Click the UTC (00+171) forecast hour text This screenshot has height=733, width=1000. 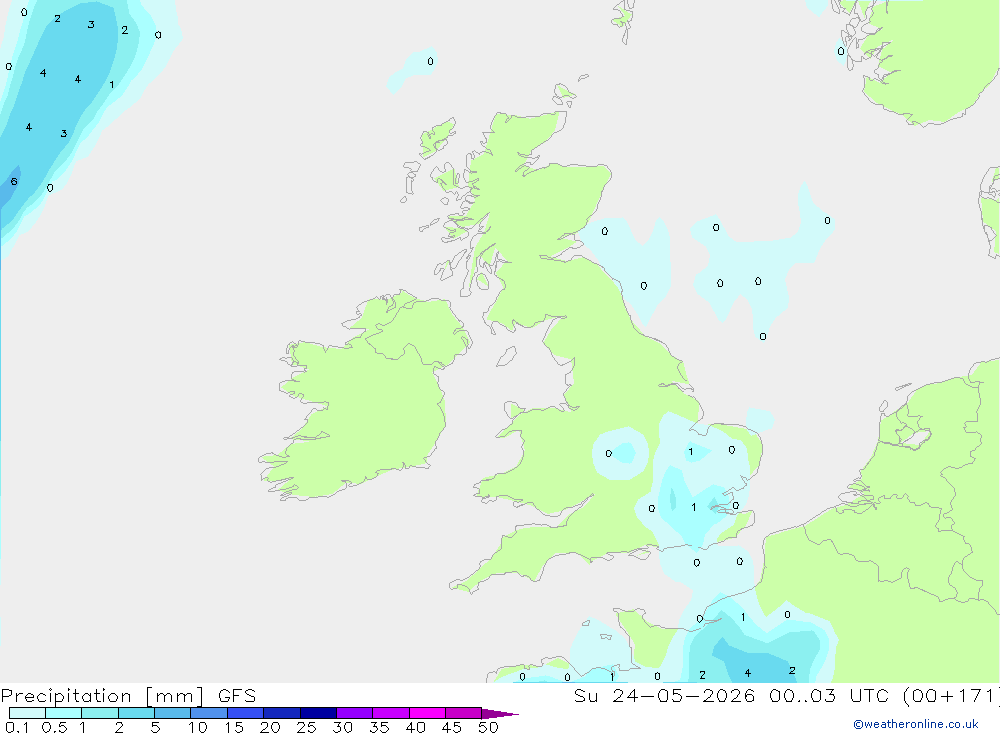click(x=923, y=695)
